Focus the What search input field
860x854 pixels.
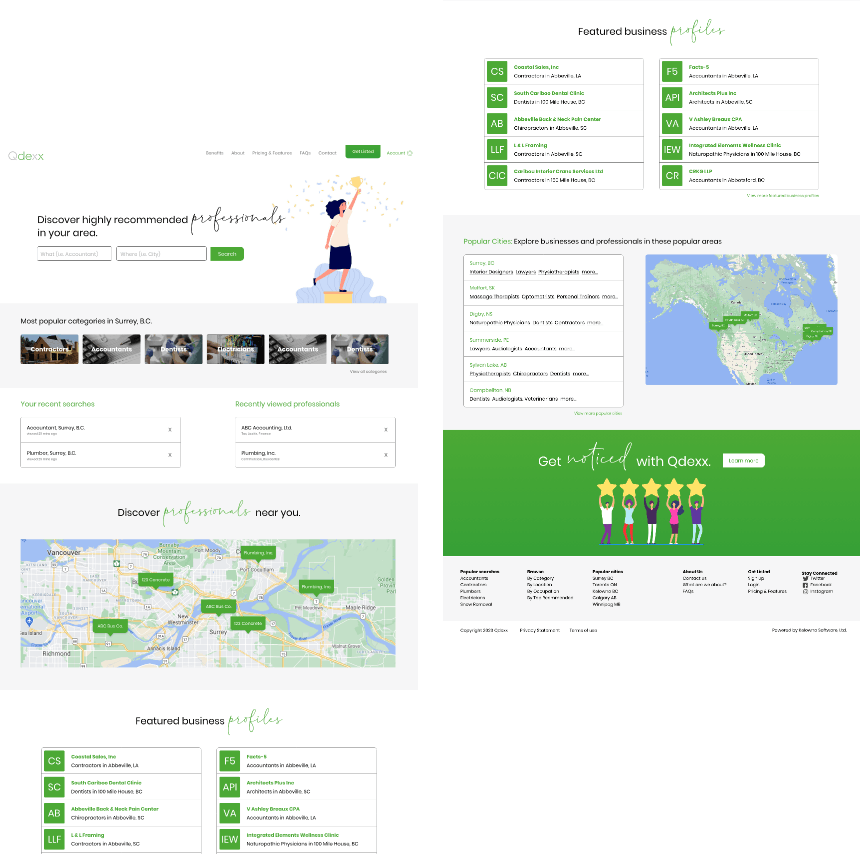pos(75,254)
